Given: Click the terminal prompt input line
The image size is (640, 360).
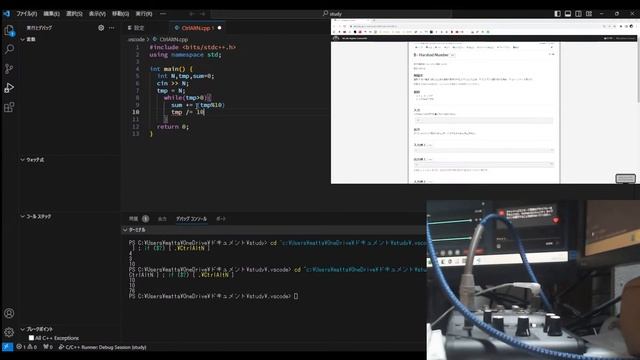Looking at the screenshot, I should click(x=214, y=296).
